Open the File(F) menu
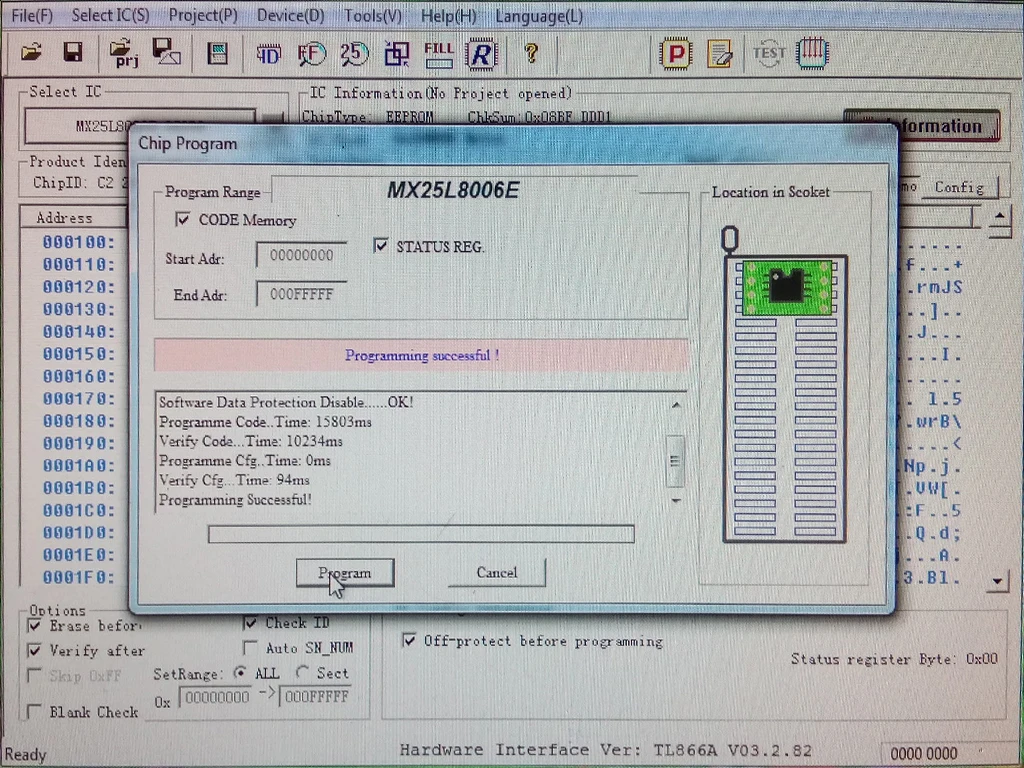Screen dimensions: 1024x768 tap(32, 16)
